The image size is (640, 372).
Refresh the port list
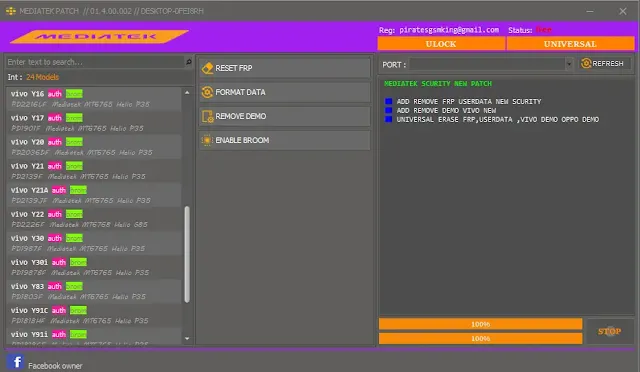(604, 63)
